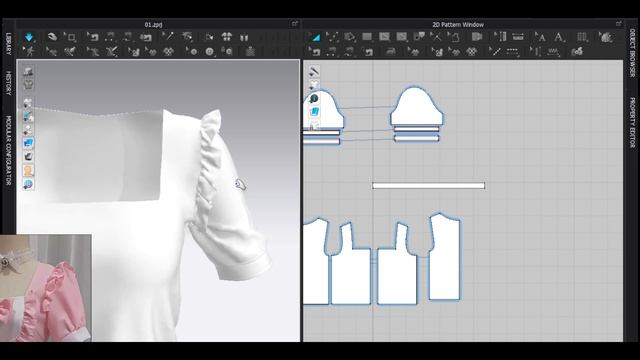Toggle the blue highlighted display icon in 3D sidebar
640x360 pixels.
click(28, 143)
